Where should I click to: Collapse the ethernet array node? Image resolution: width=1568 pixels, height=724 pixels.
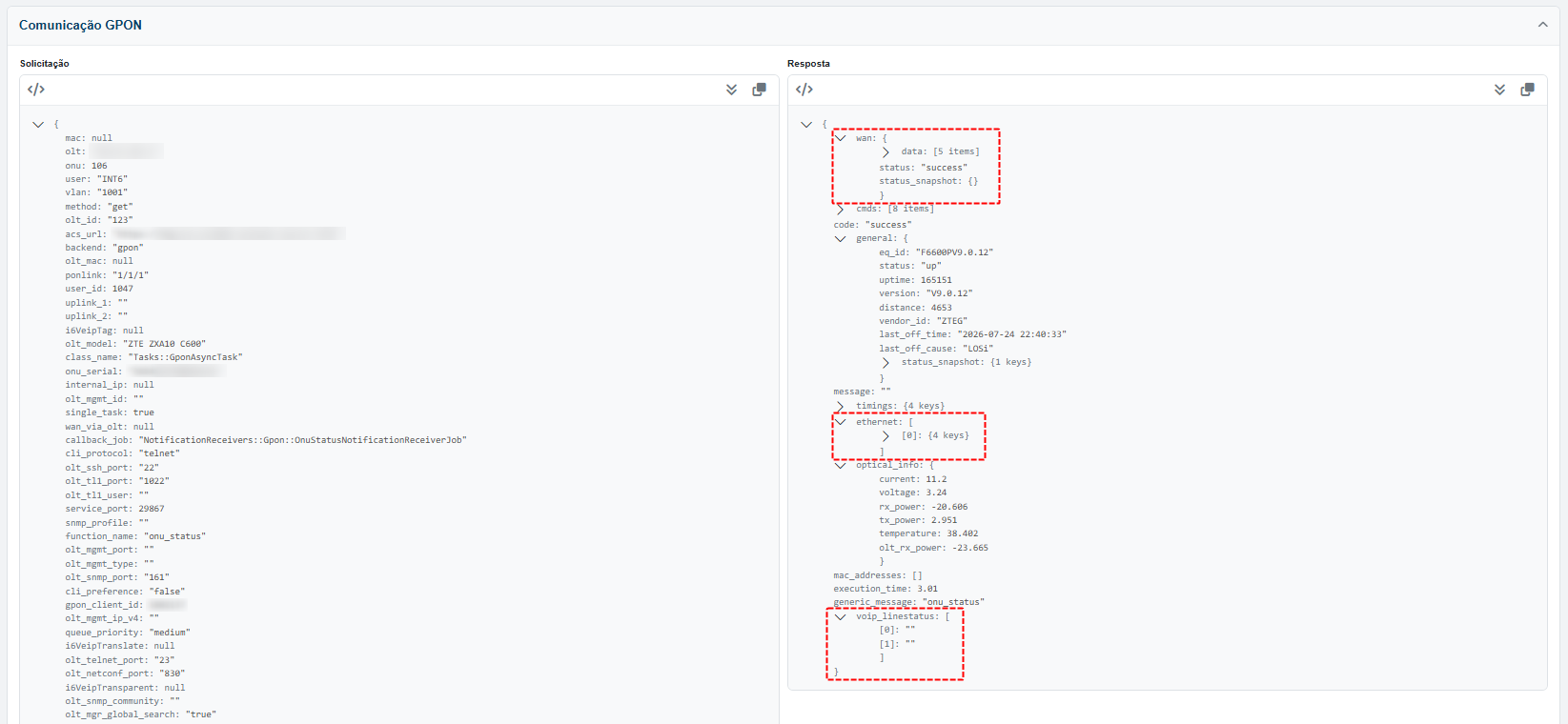[x=841, y=422]
